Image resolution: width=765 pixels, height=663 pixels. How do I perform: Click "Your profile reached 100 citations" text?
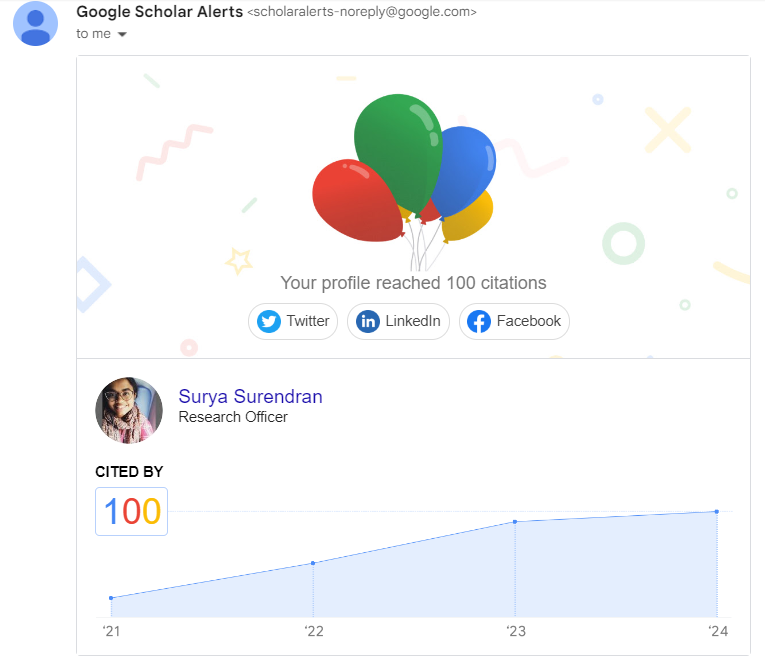[413, 283]
